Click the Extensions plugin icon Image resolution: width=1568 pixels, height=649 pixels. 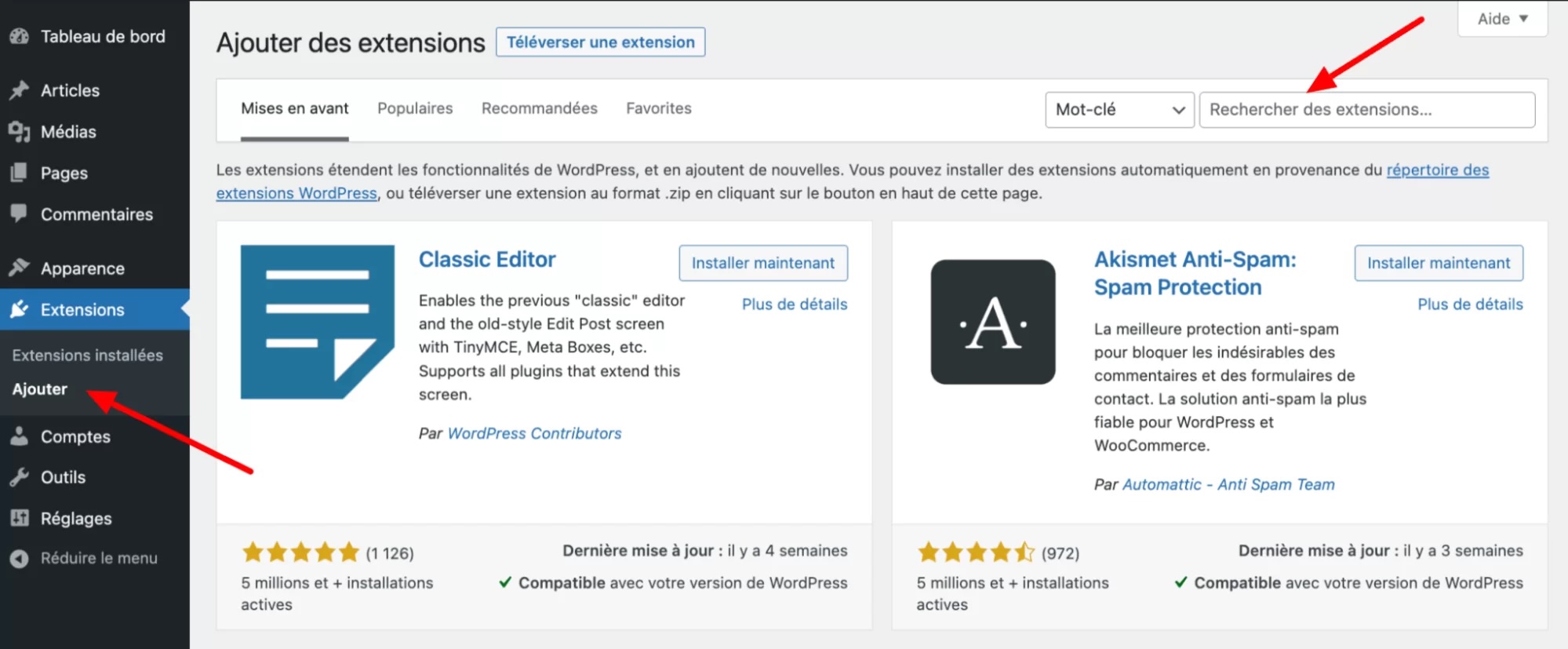pyautogui.click(x=20, y=309)
